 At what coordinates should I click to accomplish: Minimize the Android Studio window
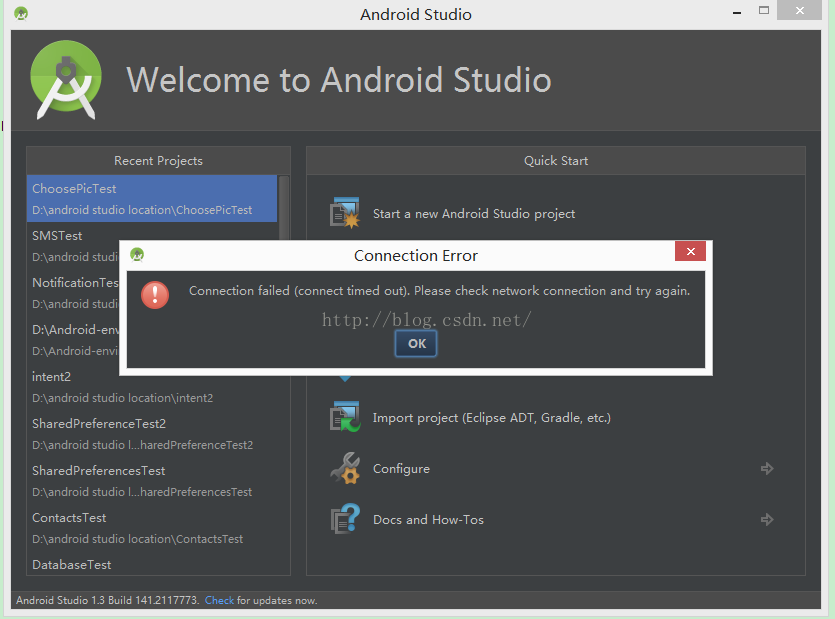pos(737,12)
